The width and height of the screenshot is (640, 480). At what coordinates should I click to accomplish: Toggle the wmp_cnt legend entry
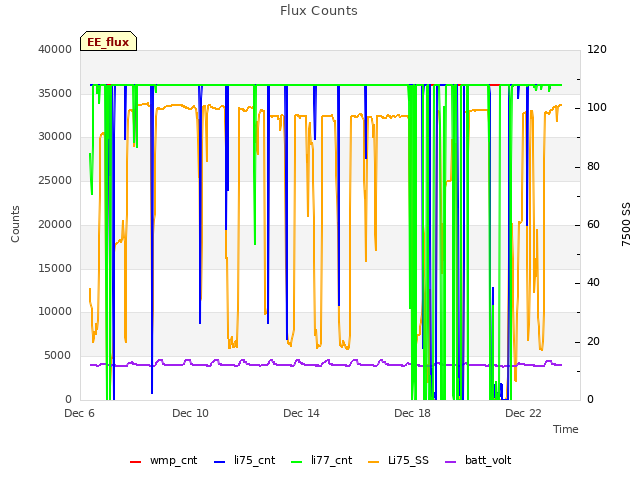(x=163, y=460)
